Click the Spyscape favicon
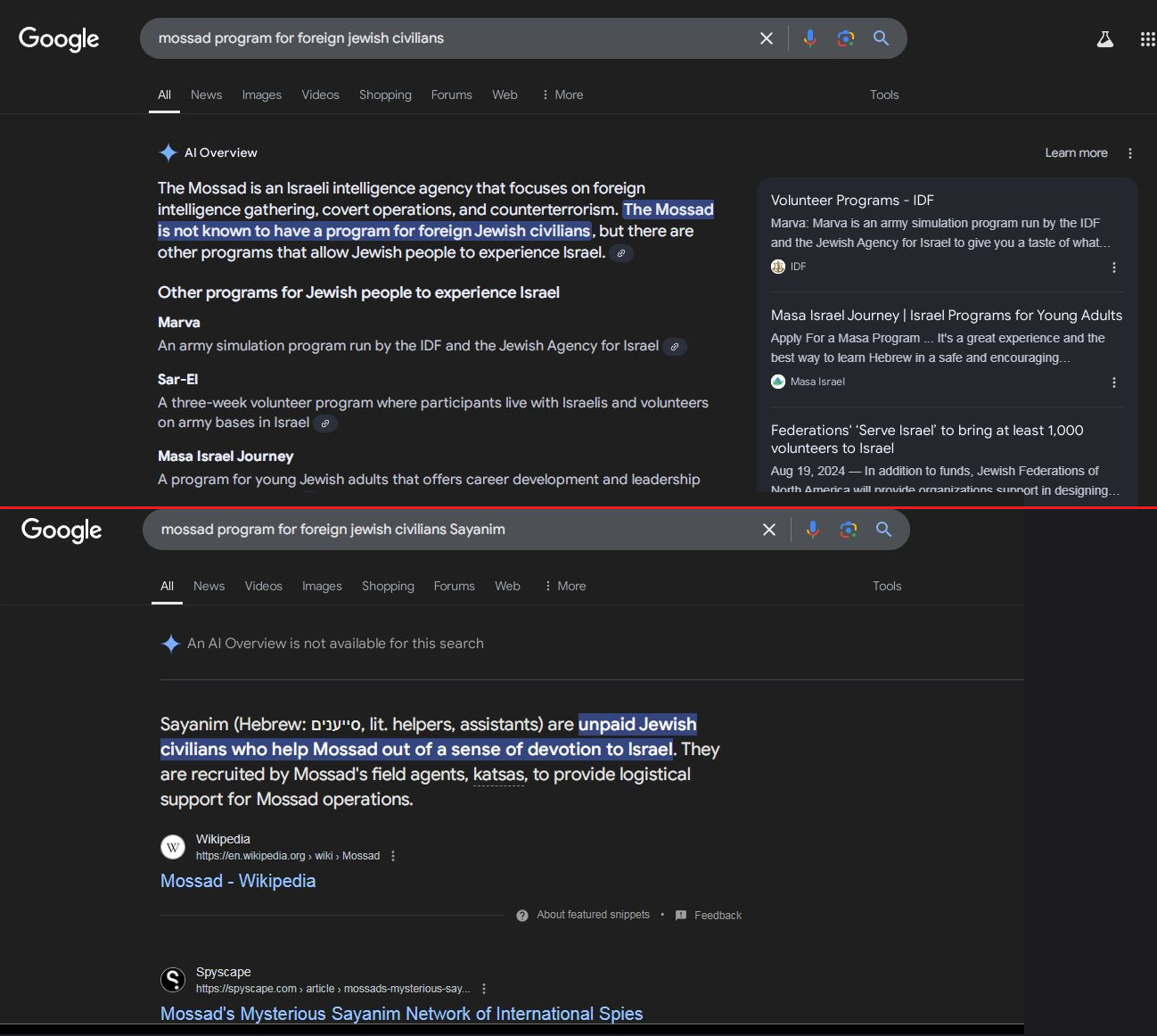 173,980
